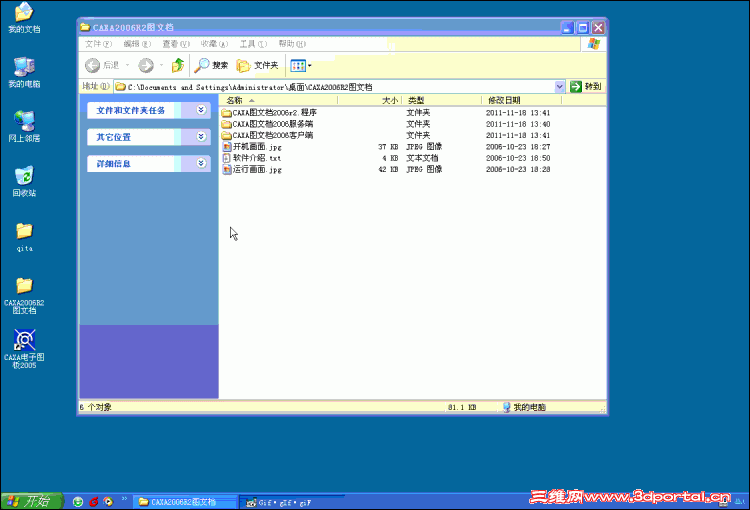Expand the 文件和文件夹任务 panel
The width and height of the screenshot is (750, 510).
(201, 110)
